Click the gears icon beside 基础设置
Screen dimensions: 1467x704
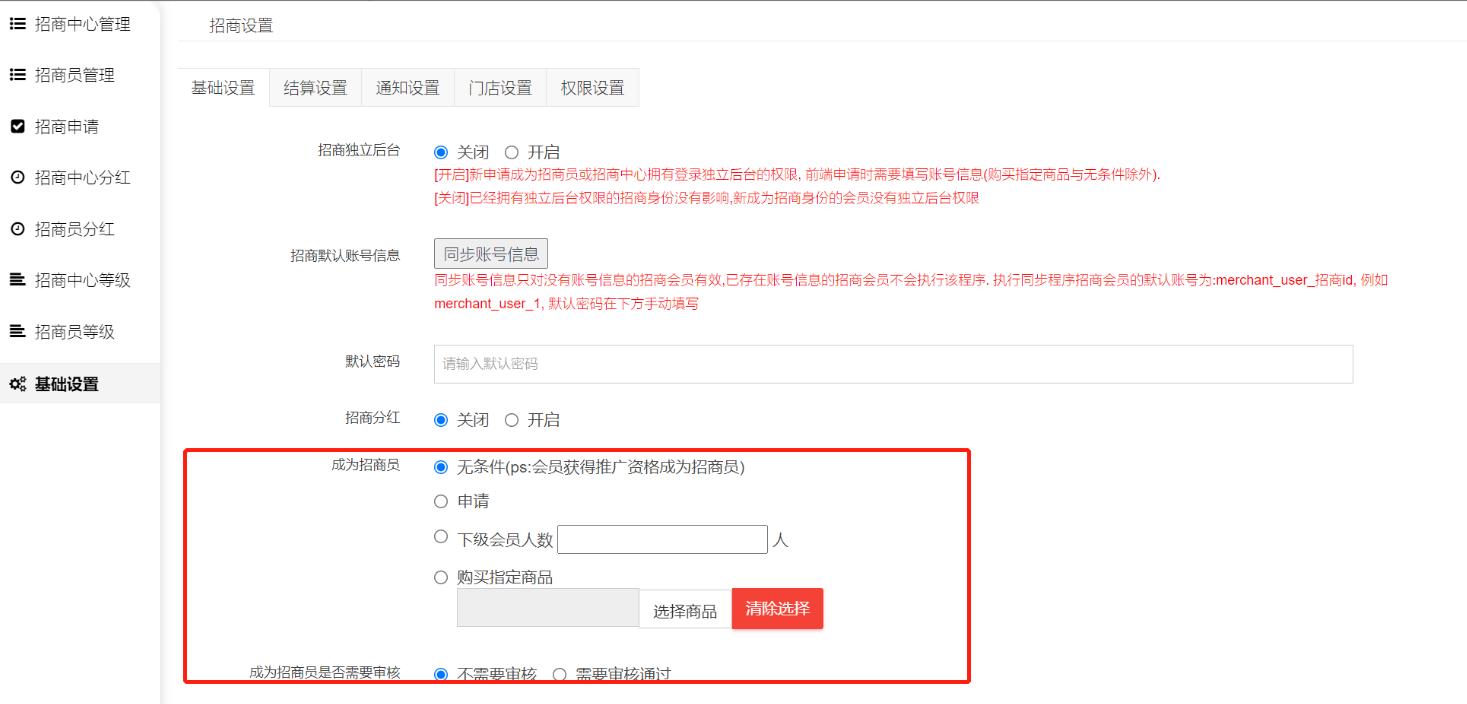click(17, 384)
